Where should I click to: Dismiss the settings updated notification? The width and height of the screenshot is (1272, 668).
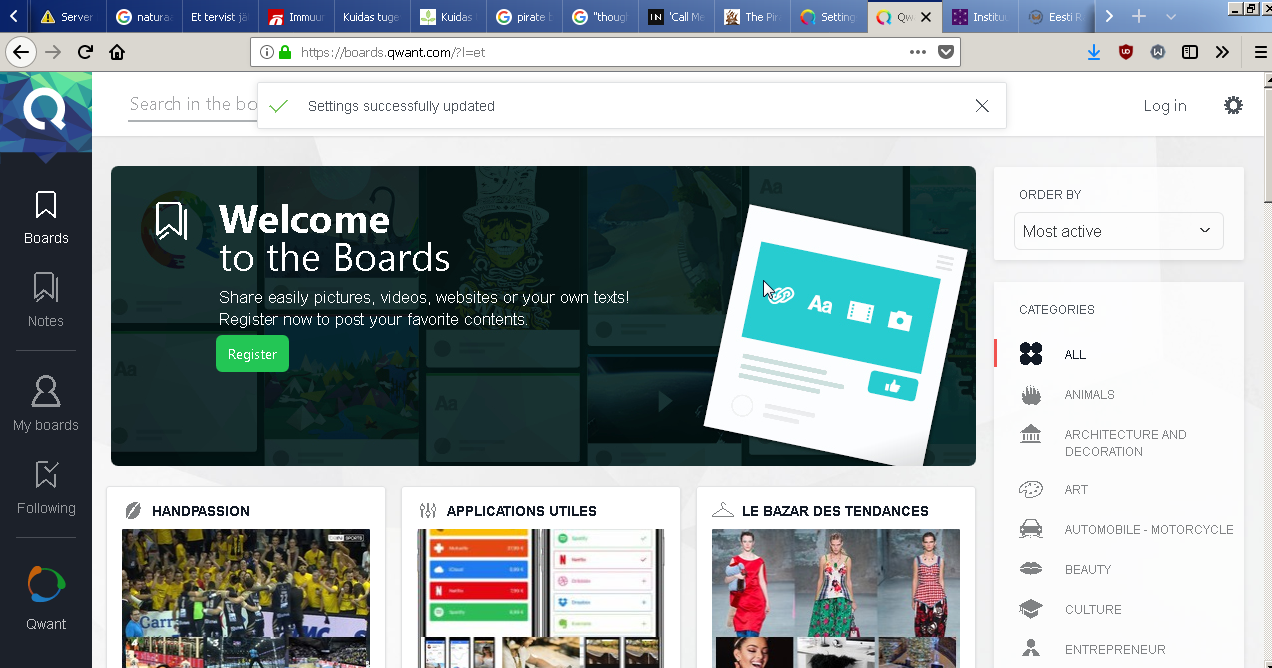982,106
